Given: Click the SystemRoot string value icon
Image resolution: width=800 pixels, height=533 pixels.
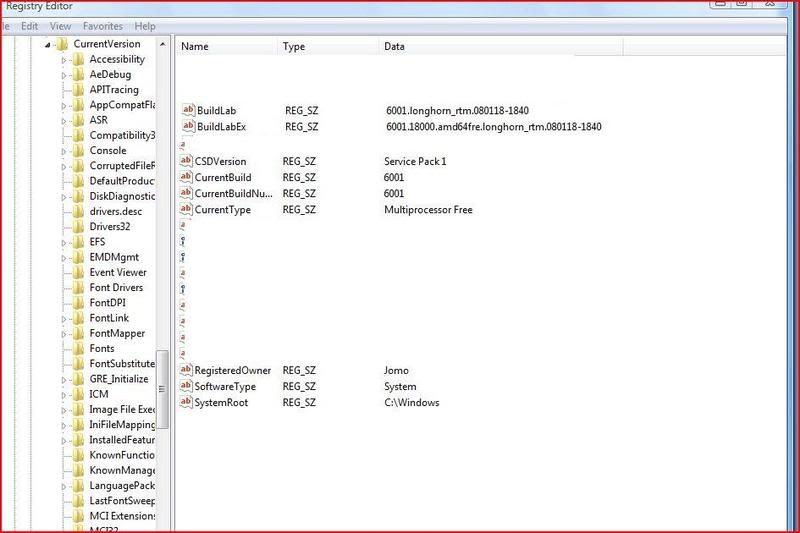Looking at the screenshot, I should tap(186, 402).
